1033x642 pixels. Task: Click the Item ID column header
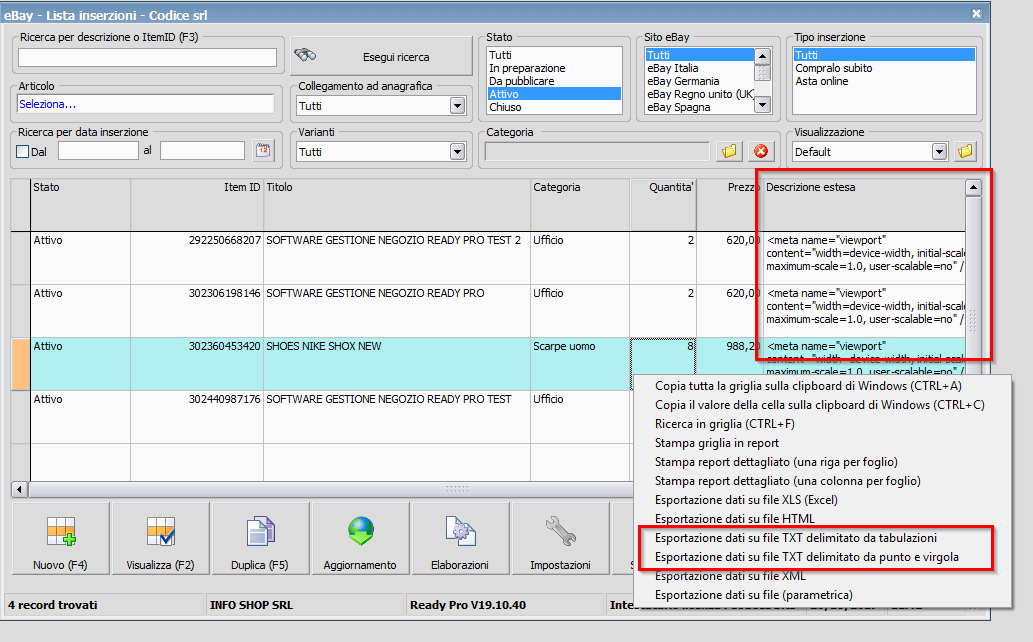(197, 204)
